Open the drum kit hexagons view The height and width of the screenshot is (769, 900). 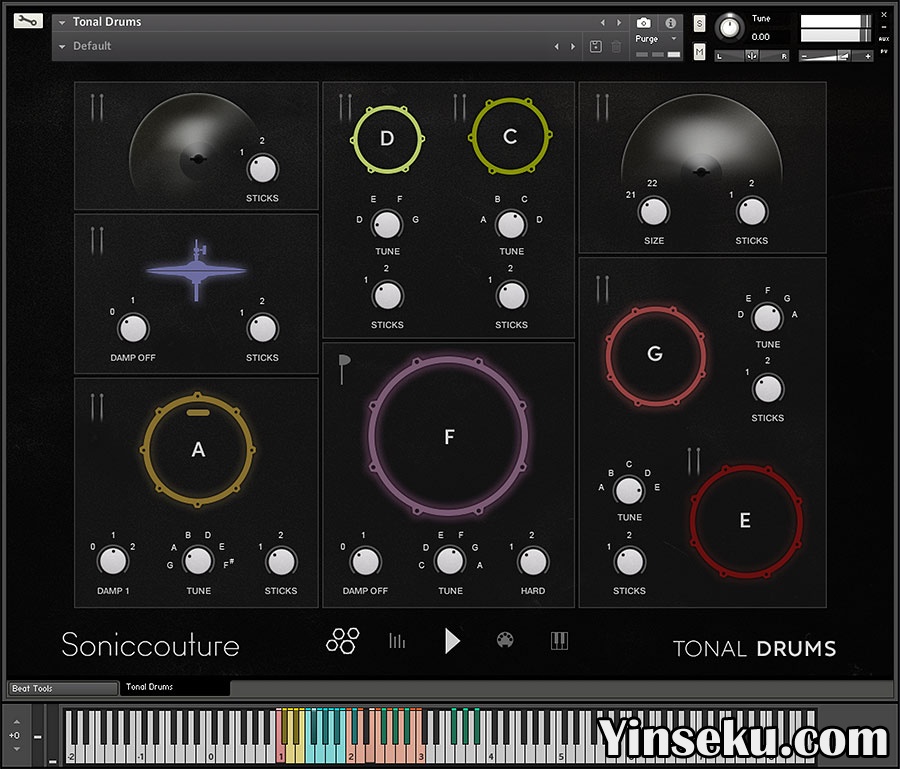coord(341,641)
